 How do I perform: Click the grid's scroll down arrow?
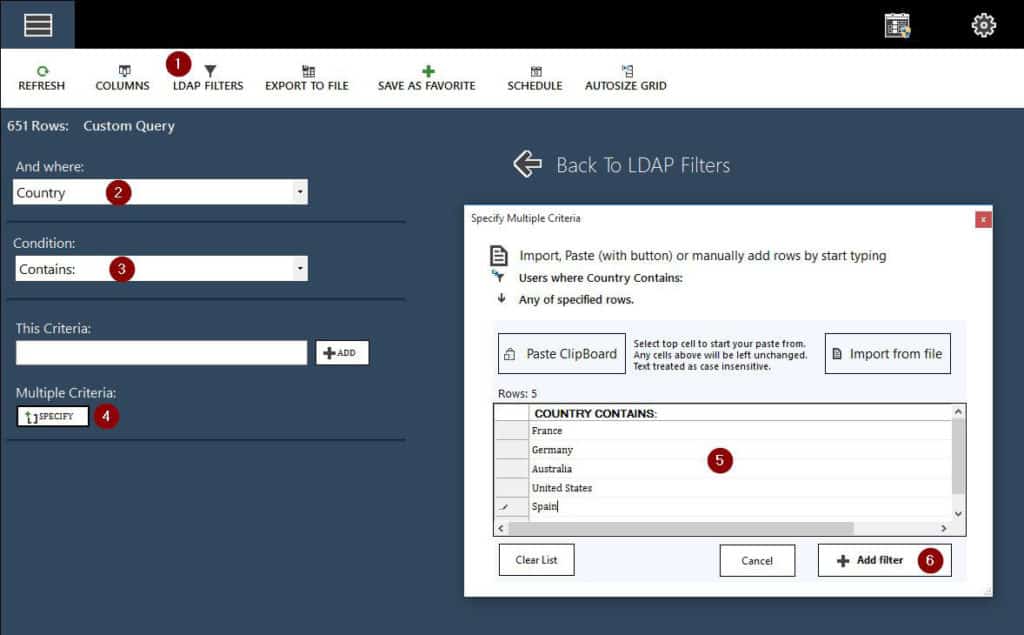coord(958,514)
